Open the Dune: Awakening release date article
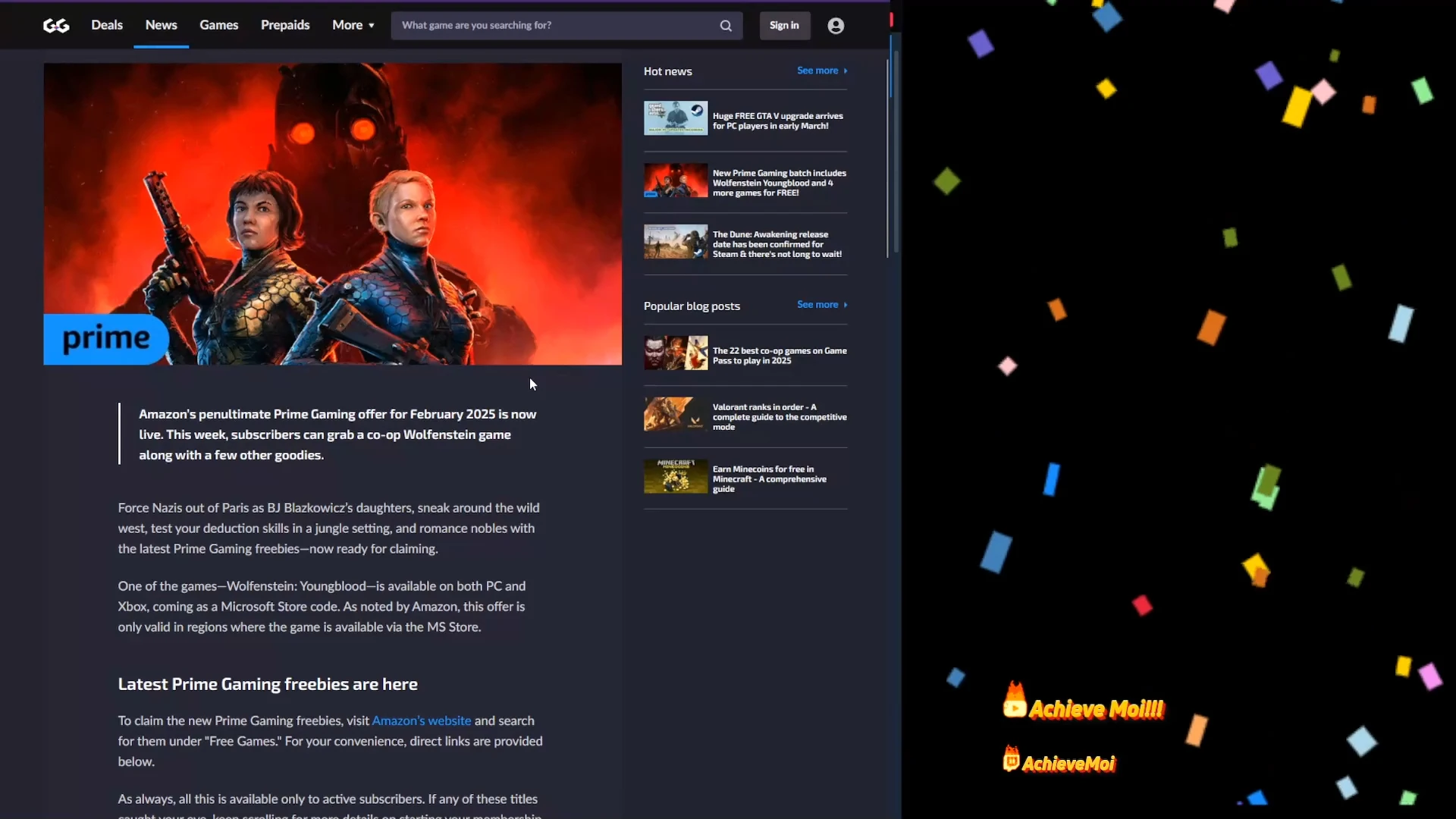This screenshot has width=1456, height=819. [777, 244]
